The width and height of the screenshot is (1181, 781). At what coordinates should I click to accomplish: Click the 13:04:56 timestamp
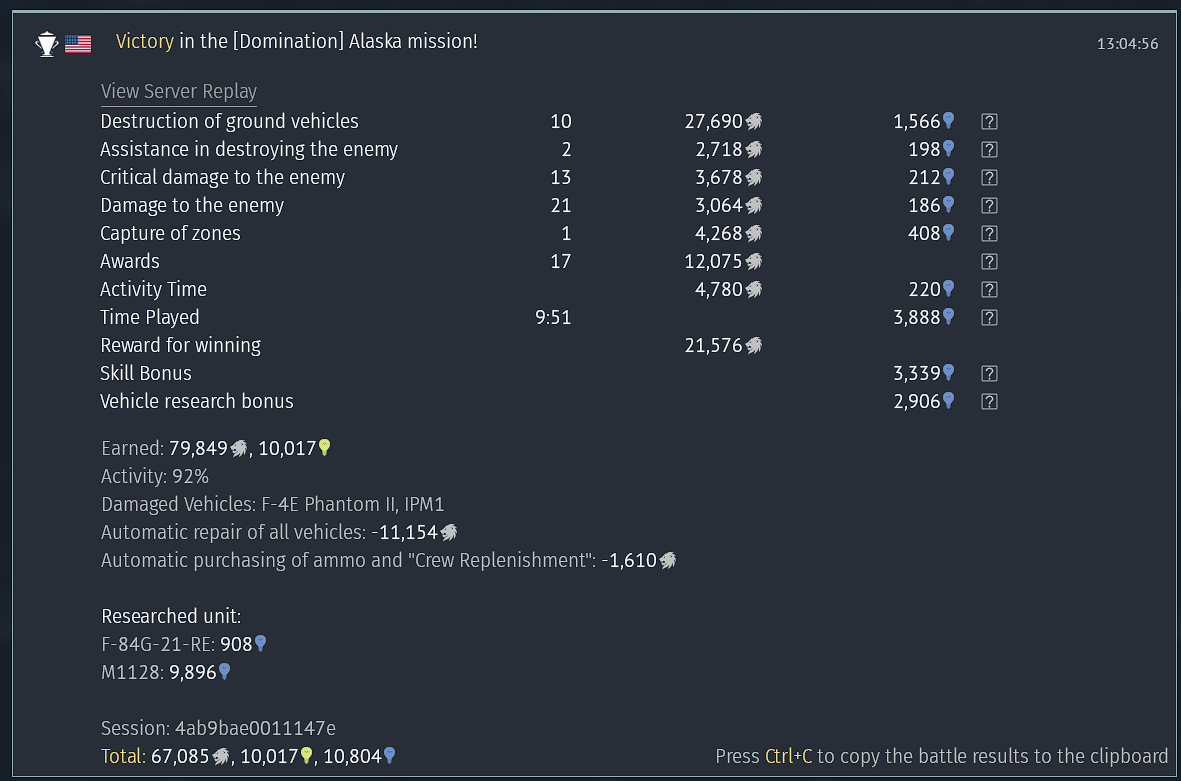[x=1127, y=44]
